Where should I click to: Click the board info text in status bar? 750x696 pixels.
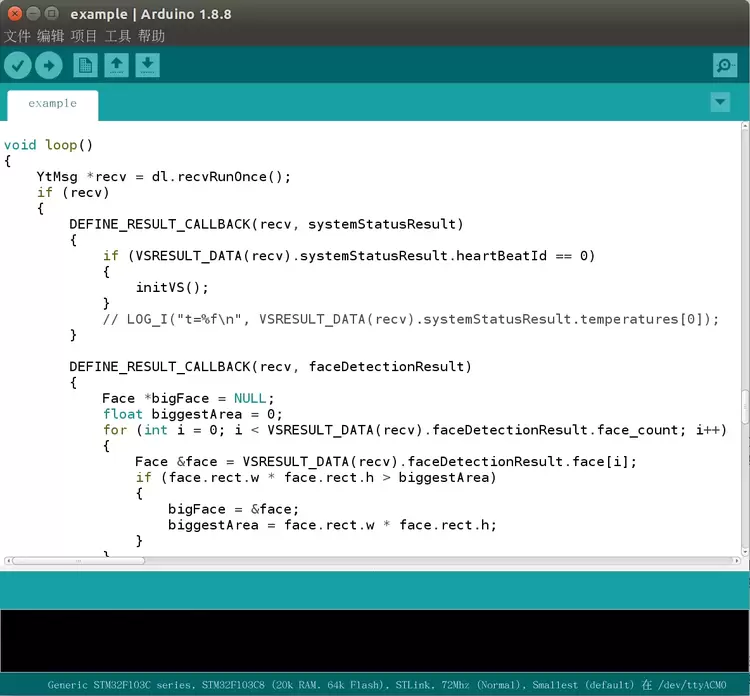coord(340,685)
